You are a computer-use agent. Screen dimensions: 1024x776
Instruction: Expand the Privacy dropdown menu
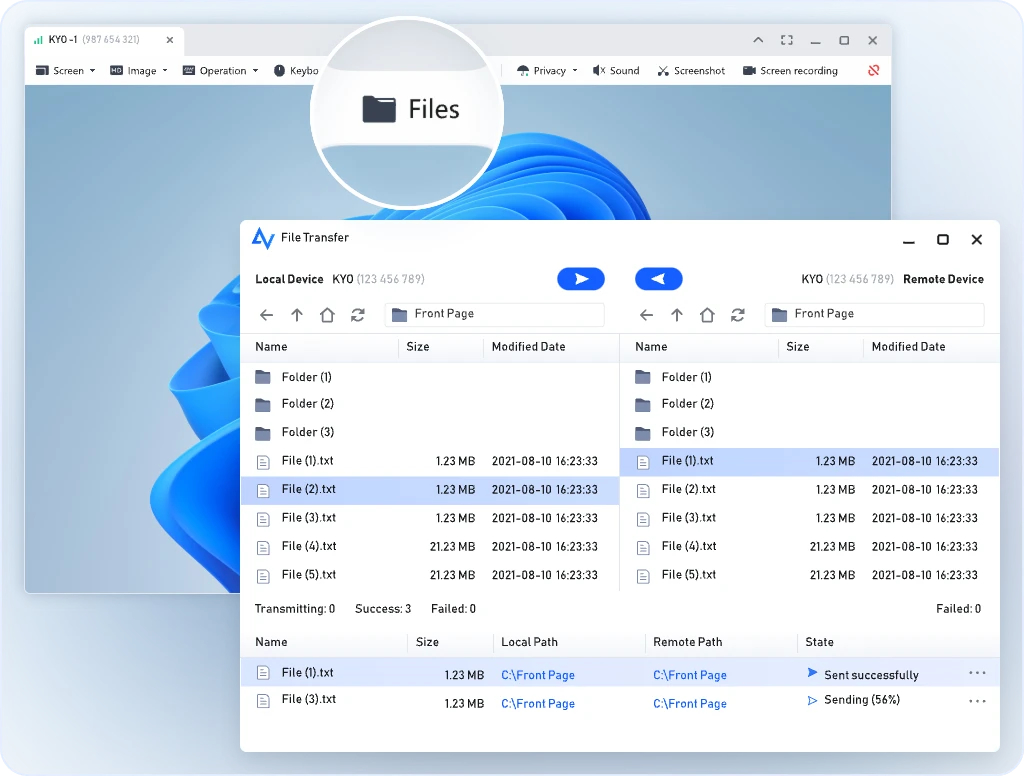tap(547, 71)
